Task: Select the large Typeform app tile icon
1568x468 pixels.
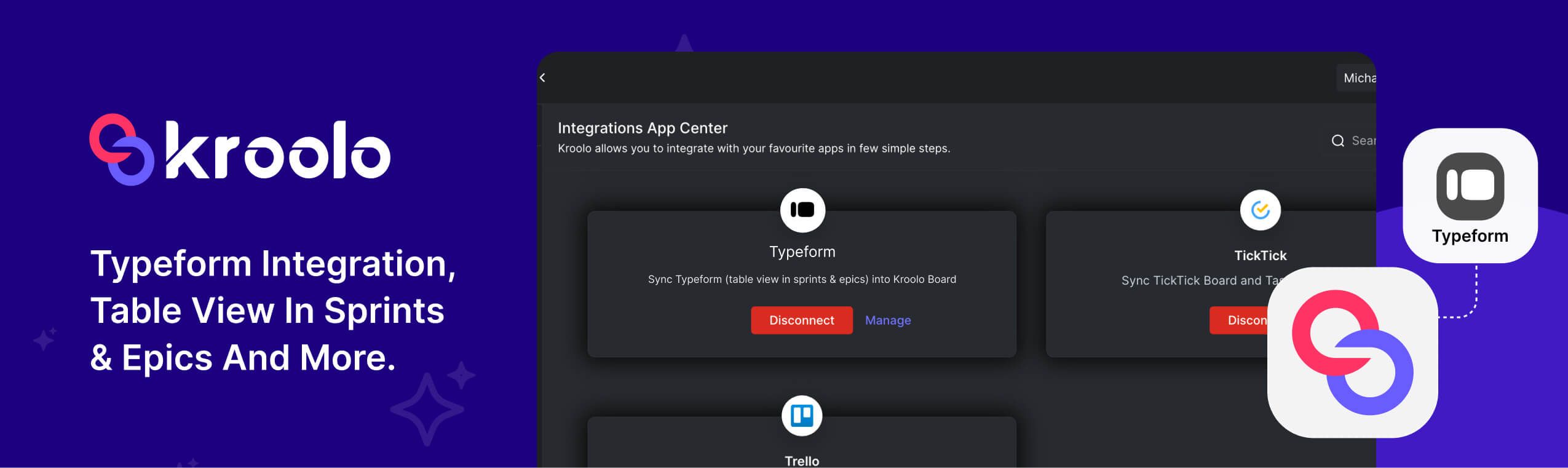Action: [x=1470, y=186]
